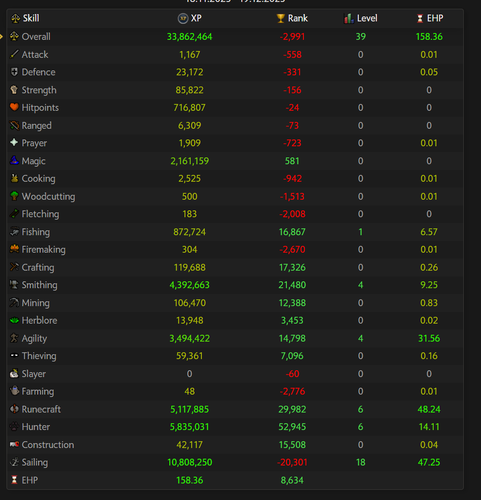
Task: Click the Mining pickaxe icon
Action: coord(14,302)
